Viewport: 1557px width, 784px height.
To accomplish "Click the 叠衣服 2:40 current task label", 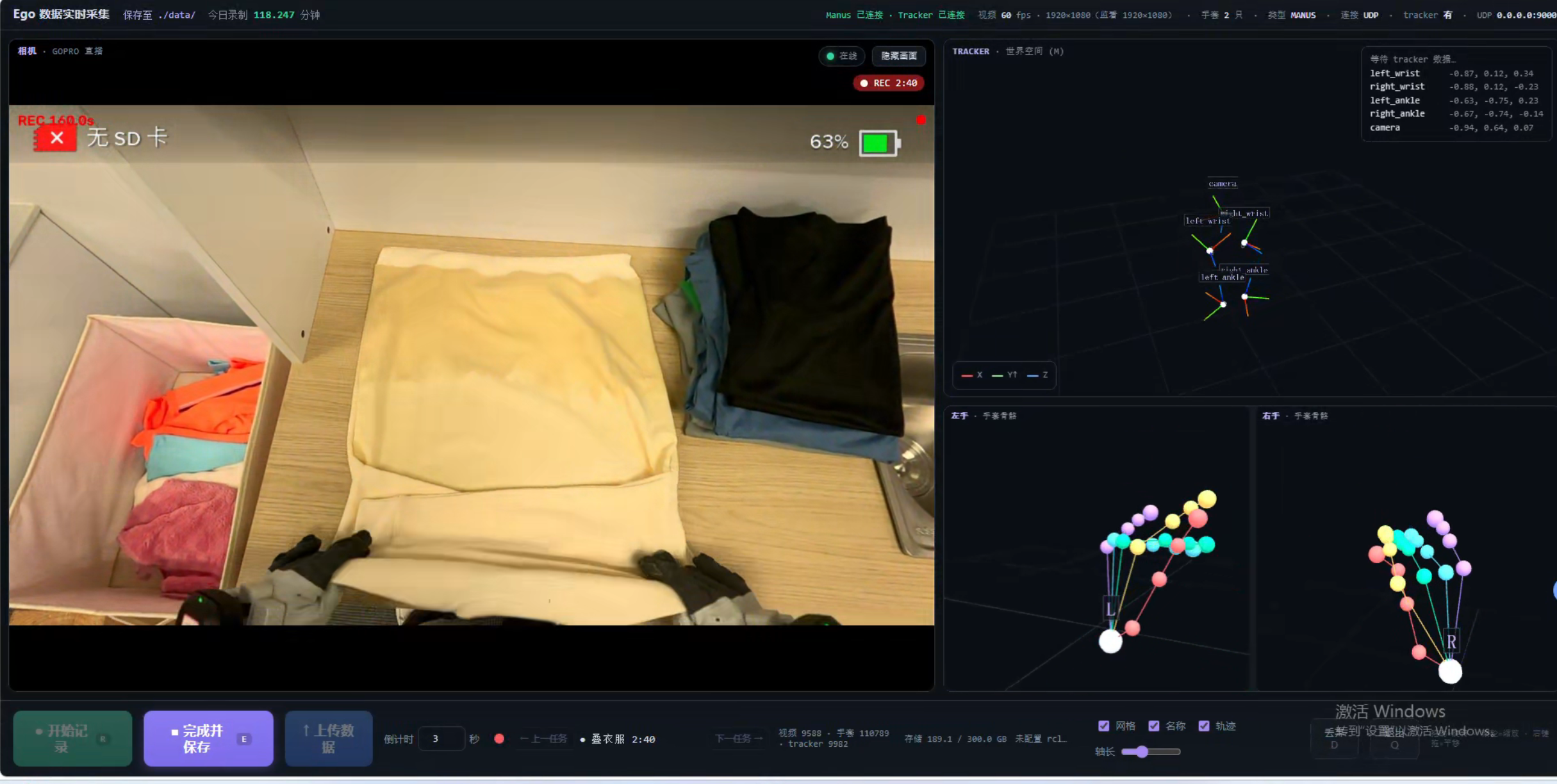I will point(618,739).
